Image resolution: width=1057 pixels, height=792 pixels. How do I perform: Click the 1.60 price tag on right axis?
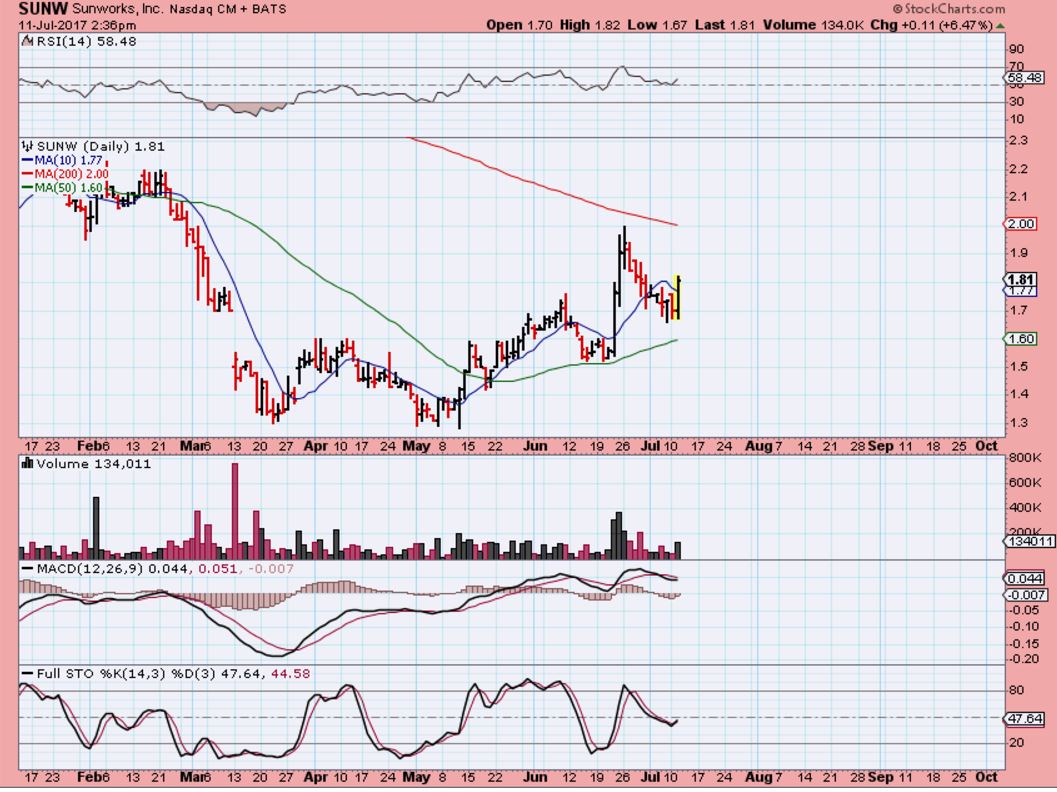click(1021, 338)
